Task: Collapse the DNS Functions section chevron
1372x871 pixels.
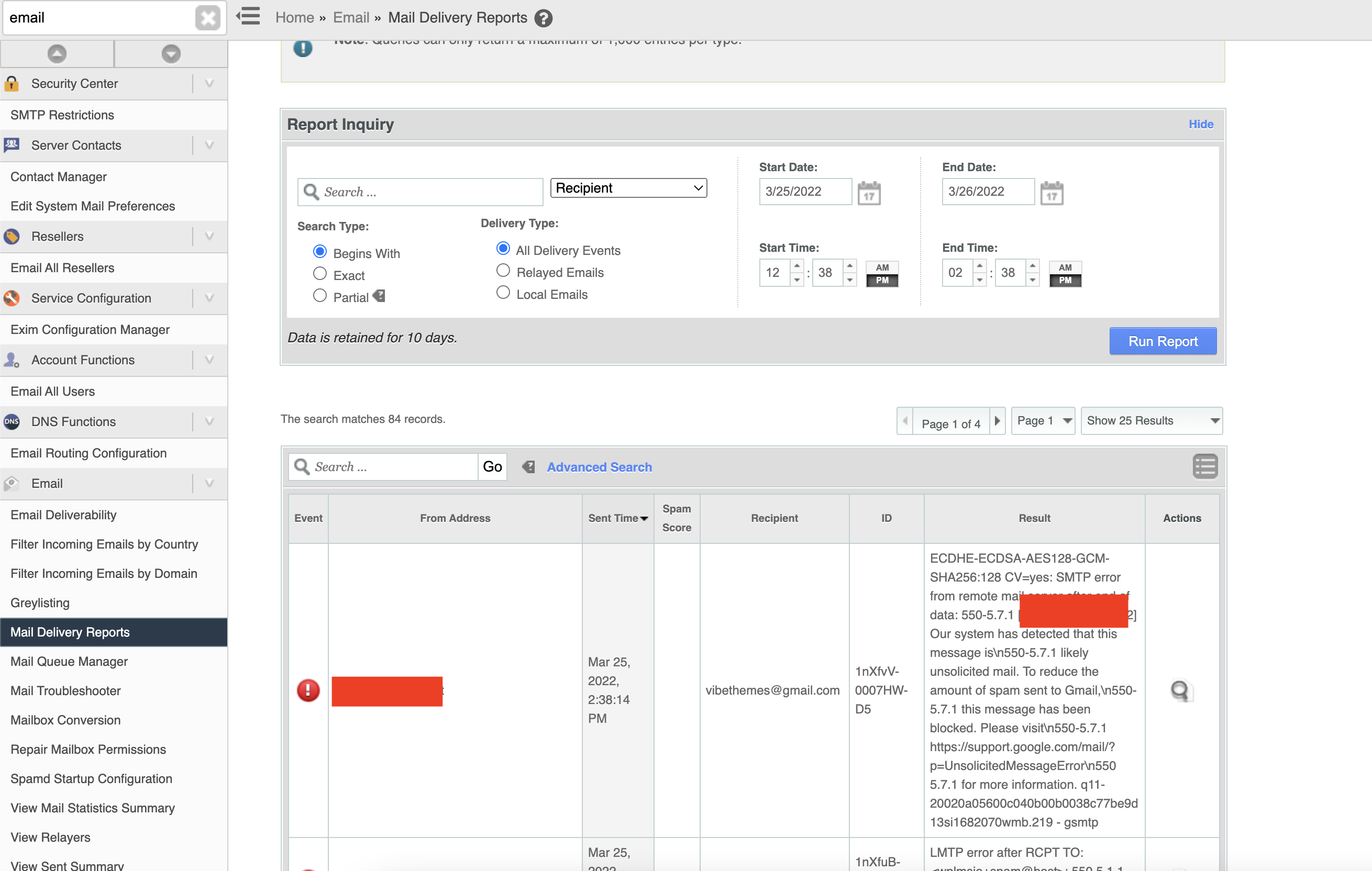Action: click(x=209, y=421)
